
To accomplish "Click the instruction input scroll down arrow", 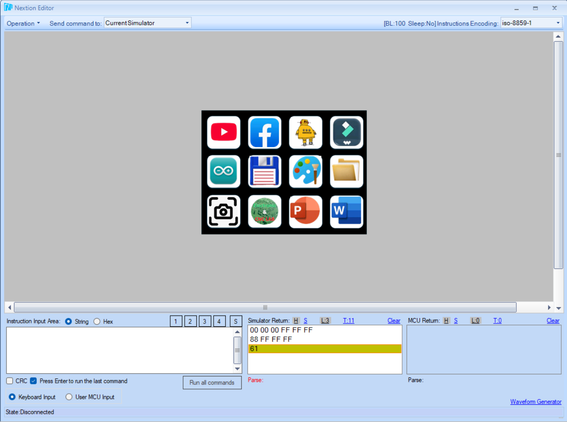I will [x=237, y=369].
